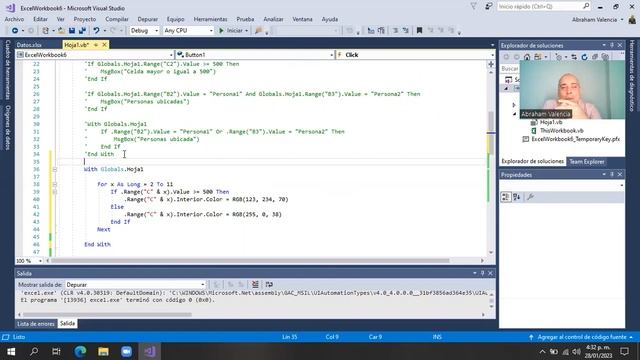This screenshot has height=360, width=640.
Task: Click the comment selected lines icon
Action: [395, 31]
